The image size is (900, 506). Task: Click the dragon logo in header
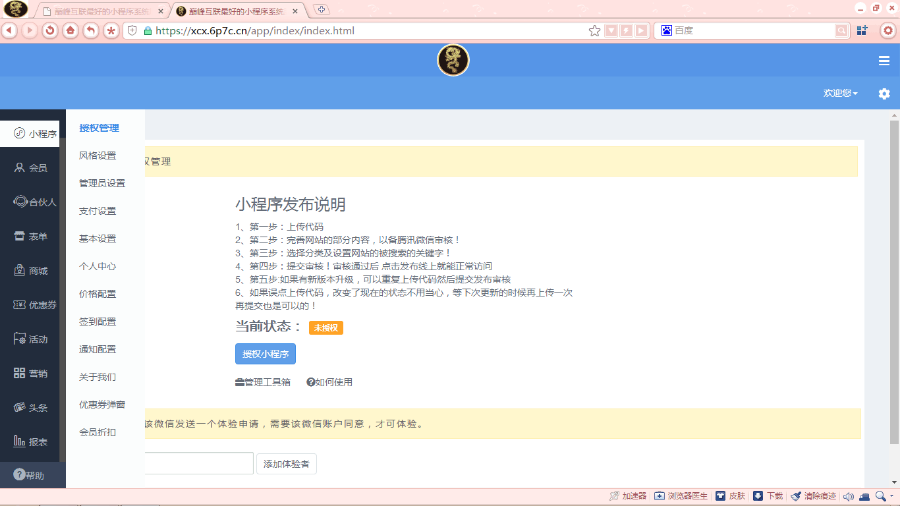coord(453,60)
